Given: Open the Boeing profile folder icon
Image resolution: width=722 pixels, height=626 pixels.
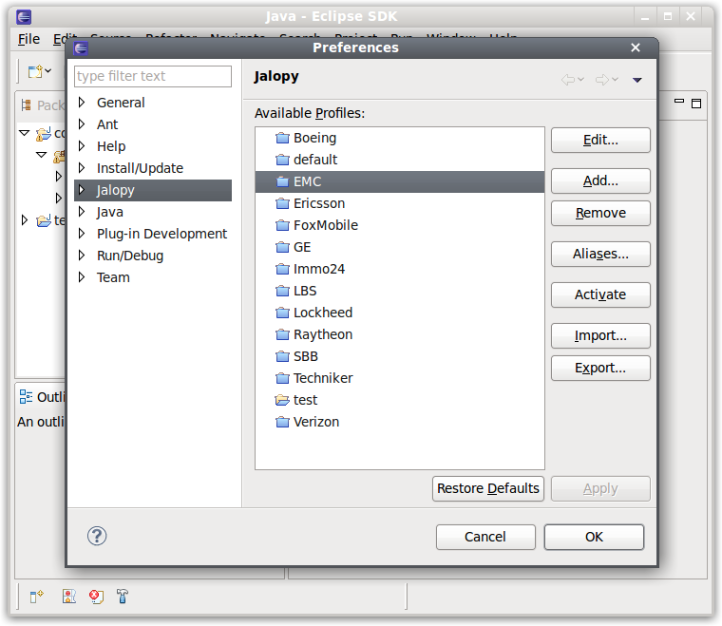Looking at the screenshot, I should (282, 138).
